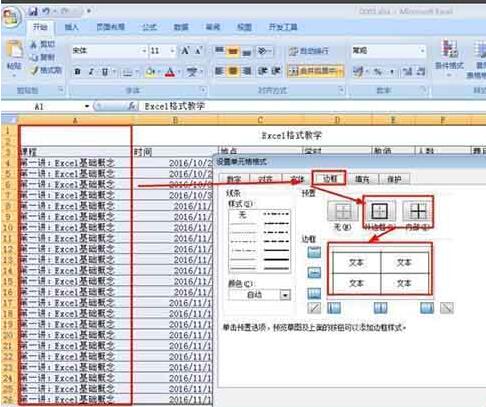Add diagonal up border in dialog
The width and height of the screenshot is (486, 407).
[314, 308]
